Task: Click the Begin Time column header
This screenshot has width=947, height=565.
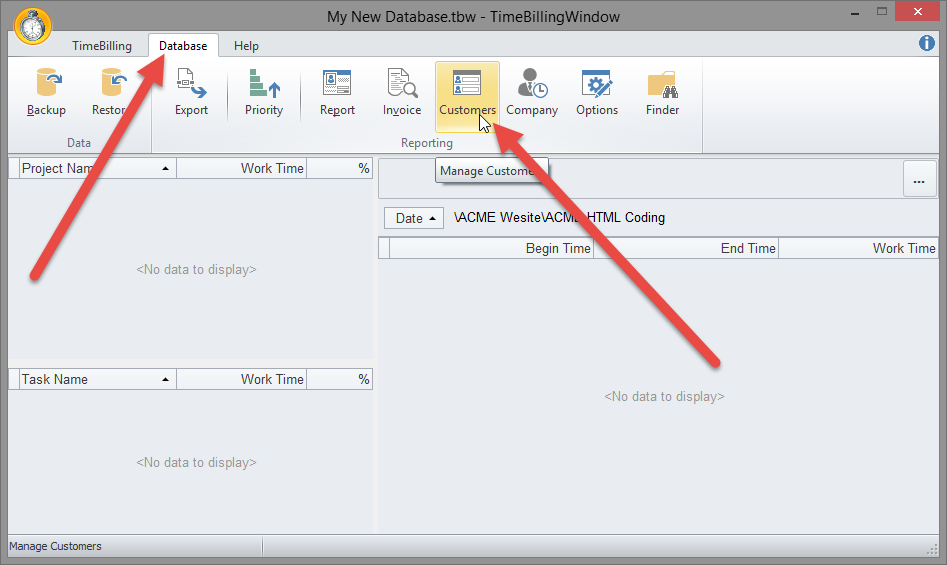Action: [491, 248]
